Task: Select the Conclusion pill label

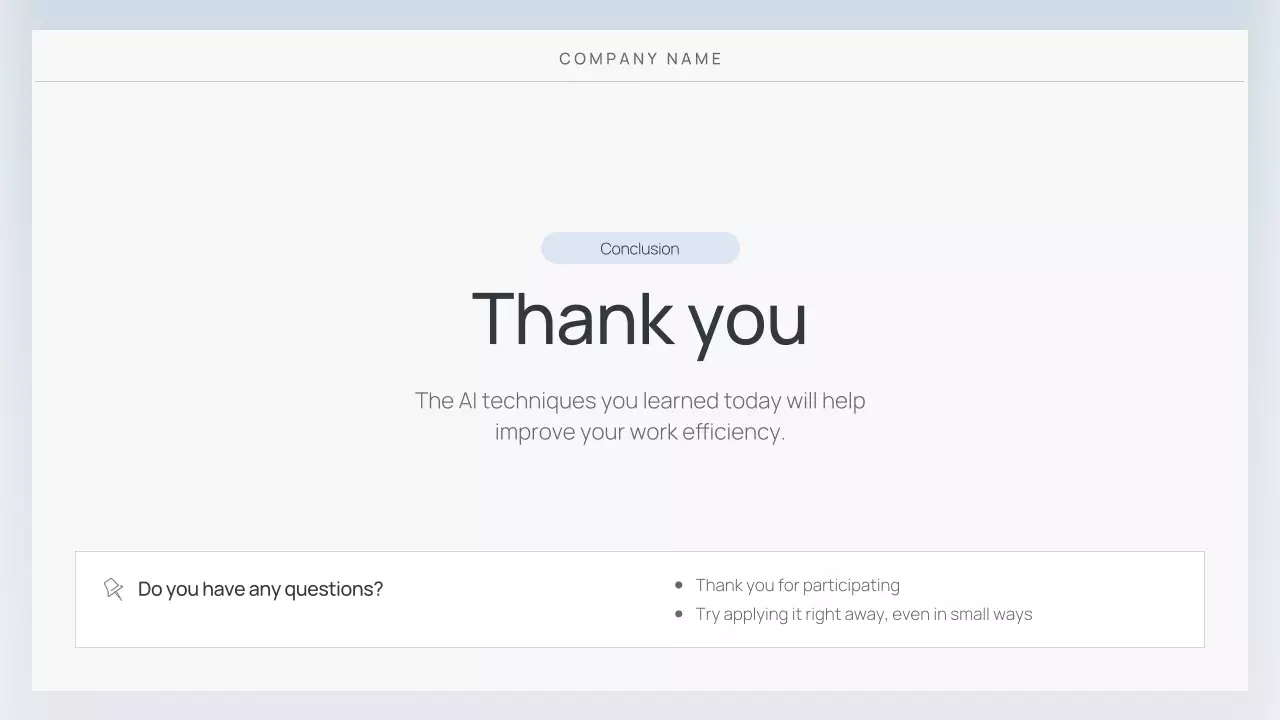Action: click(640, 249)
